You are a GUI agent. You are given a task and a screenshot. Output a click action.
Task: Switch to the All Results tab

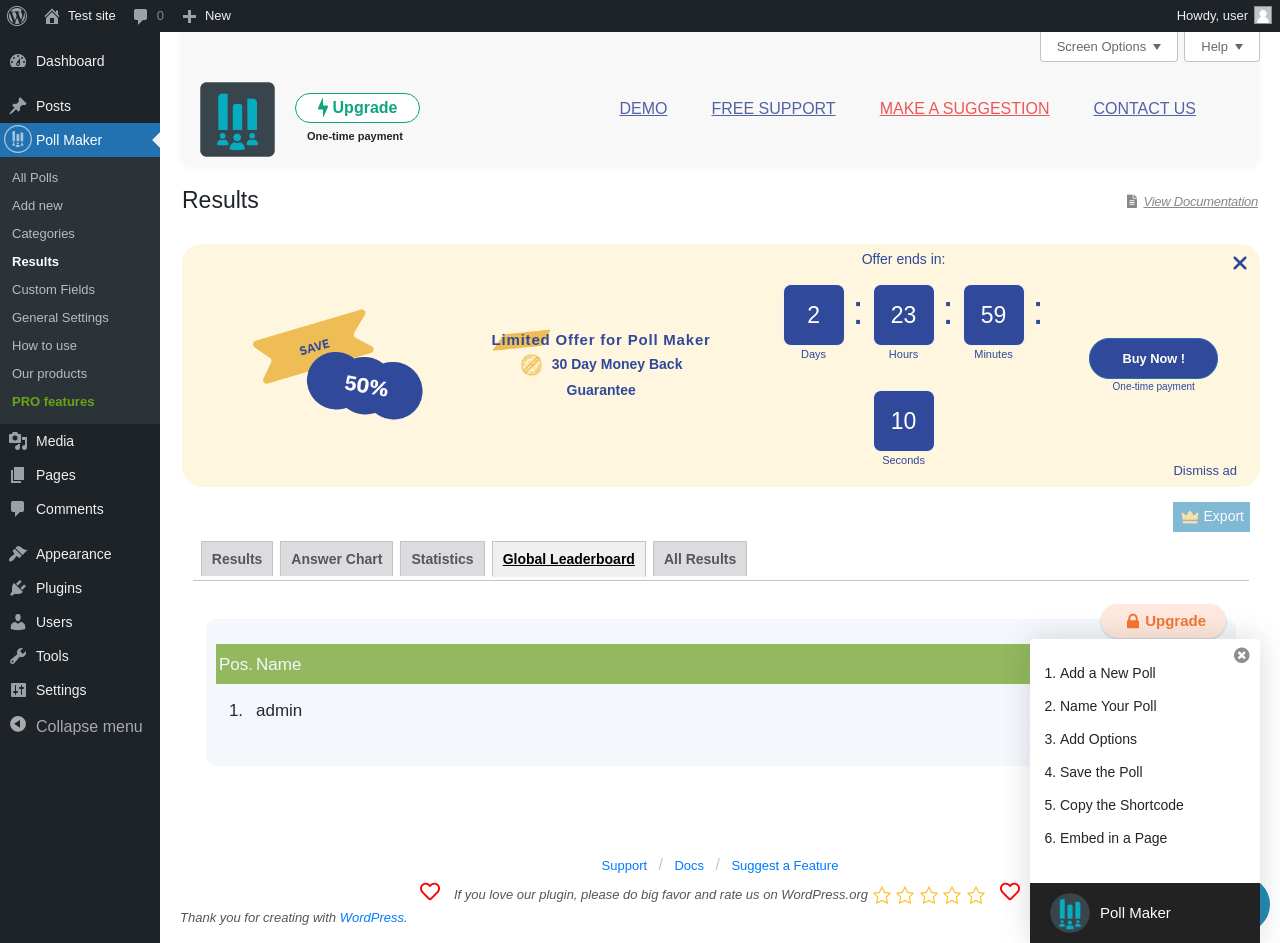coord(700,559)
